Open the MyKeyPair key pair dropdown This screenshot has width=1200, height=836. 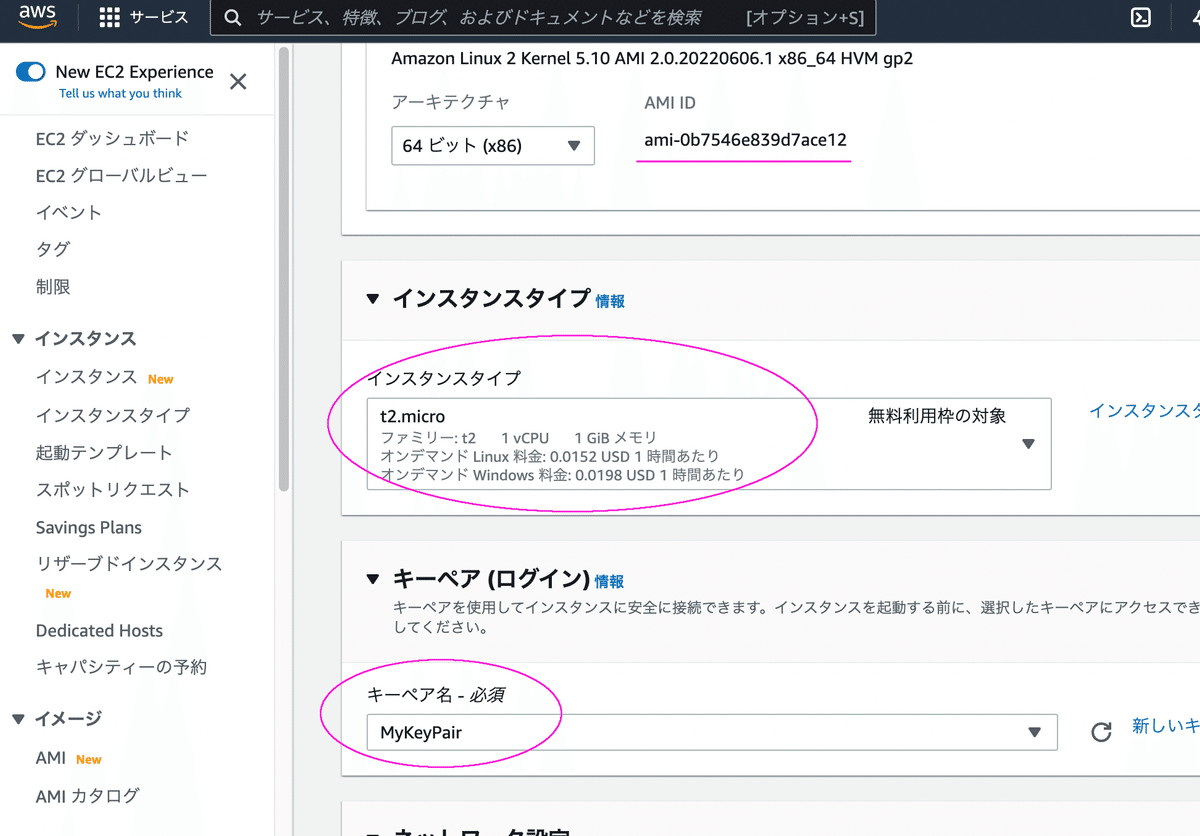[x=712, y=732]
